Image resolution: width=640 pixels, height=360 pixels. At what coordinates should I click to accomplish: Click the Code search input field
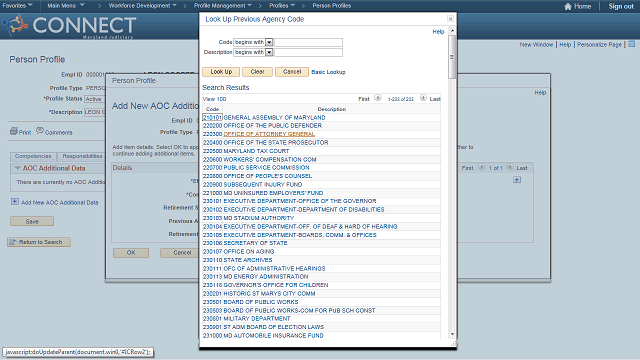point(309,42)
